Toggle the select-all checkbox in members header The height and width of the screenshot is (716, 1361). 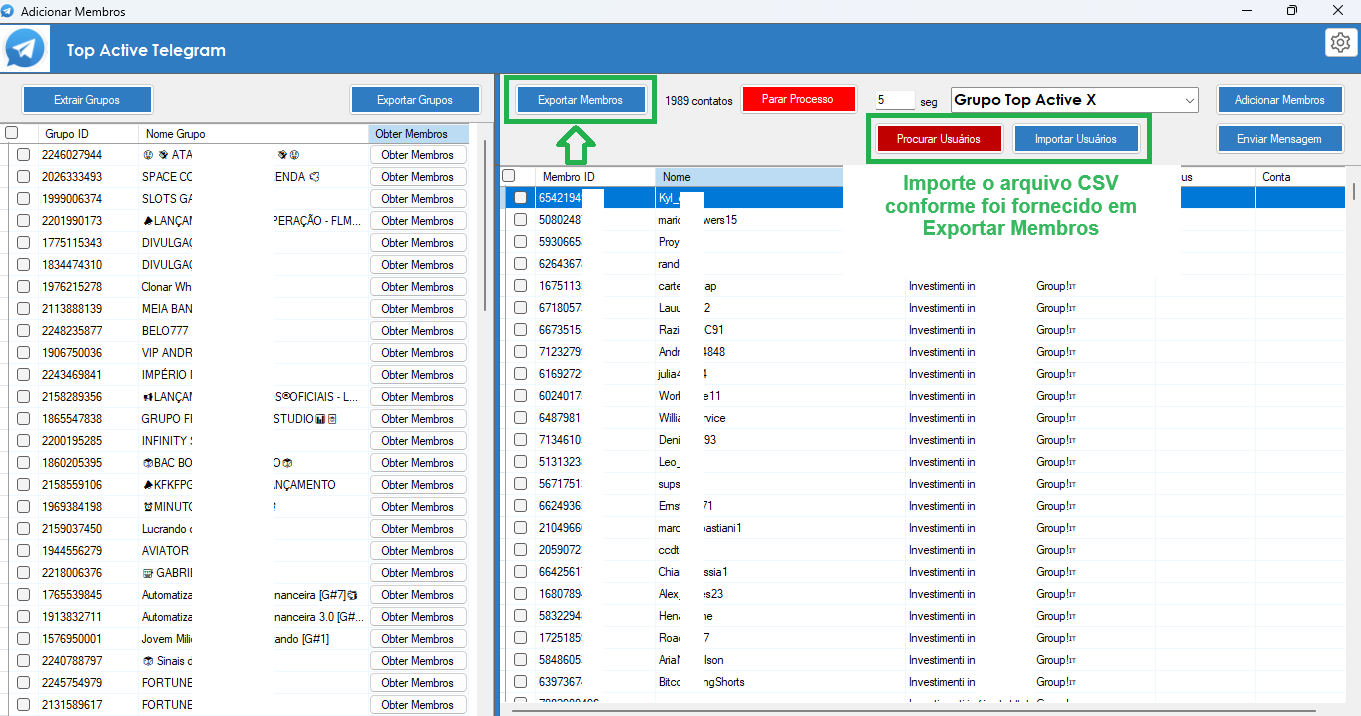pyautogui.click(x=509, y=176)
